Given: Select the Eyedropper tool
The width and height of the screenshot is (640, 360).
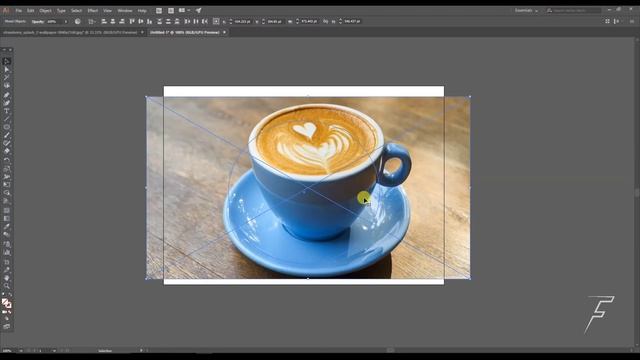Looking at the screenshot, I should [x=7, y=227].
